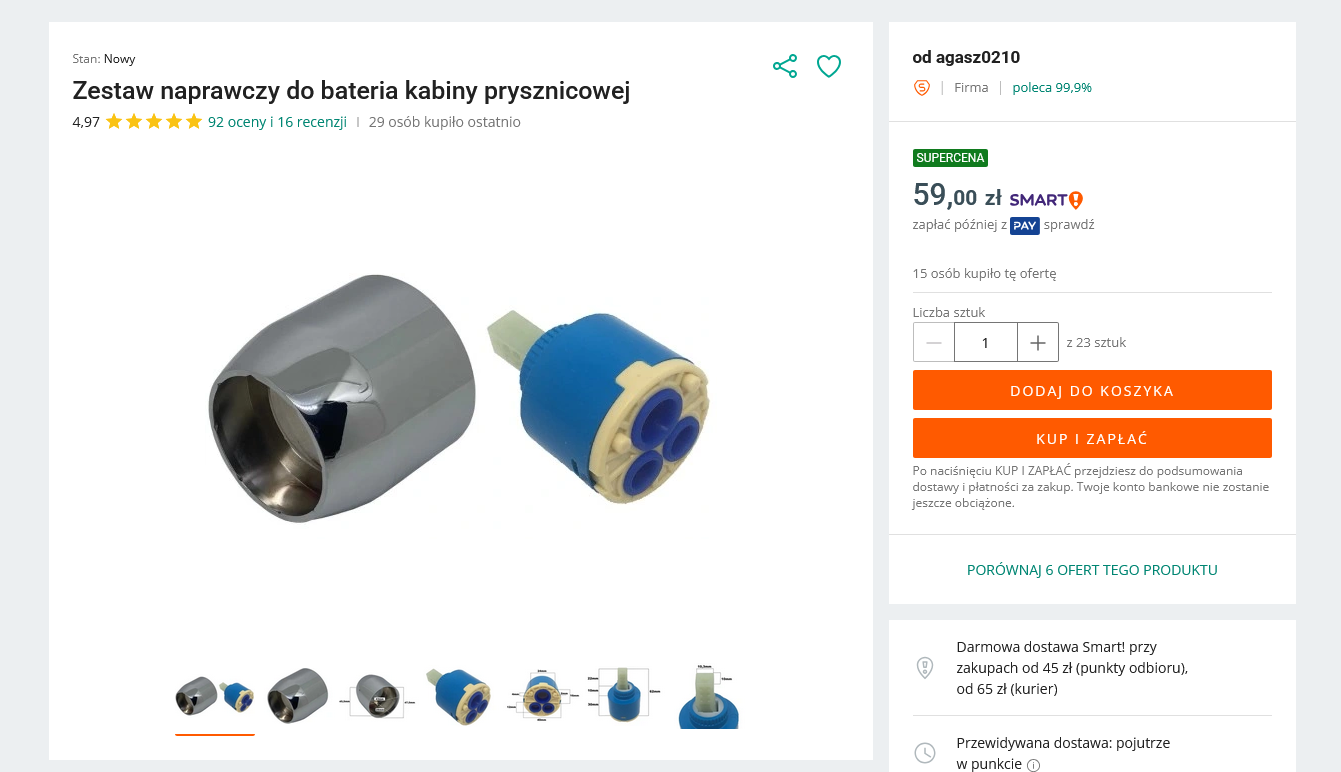This screenshot has height=772, width=1341.
Task: Click the share icon above the product image
Action: point(785,67)
